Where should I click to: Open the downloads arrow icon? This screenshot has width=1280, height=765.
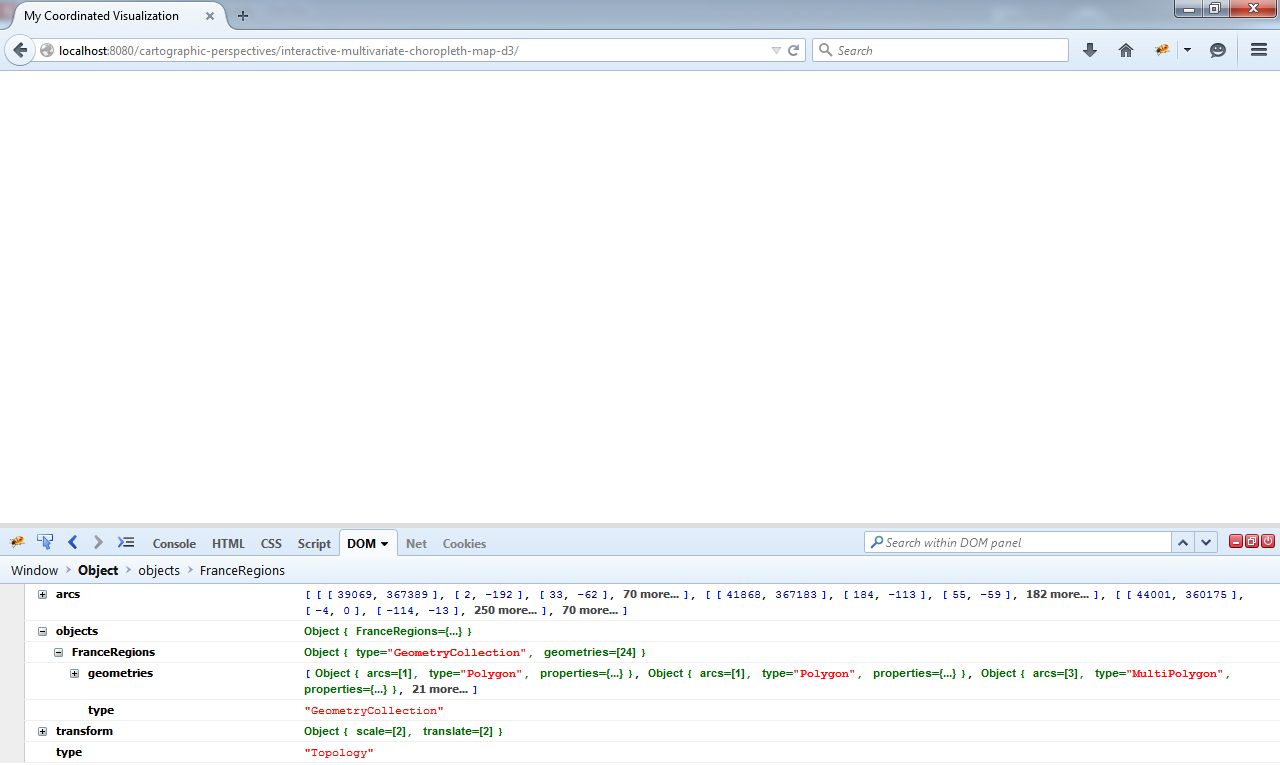click(x=1090, y=50)
